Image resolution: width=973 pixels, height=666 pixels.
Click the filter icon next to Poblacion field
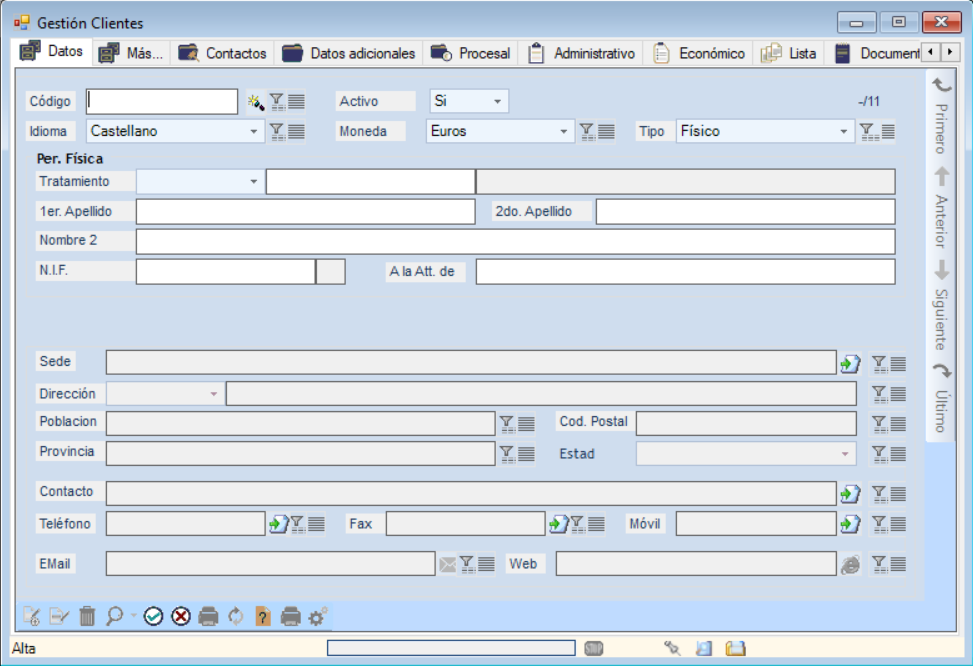[x=507, y=424]
